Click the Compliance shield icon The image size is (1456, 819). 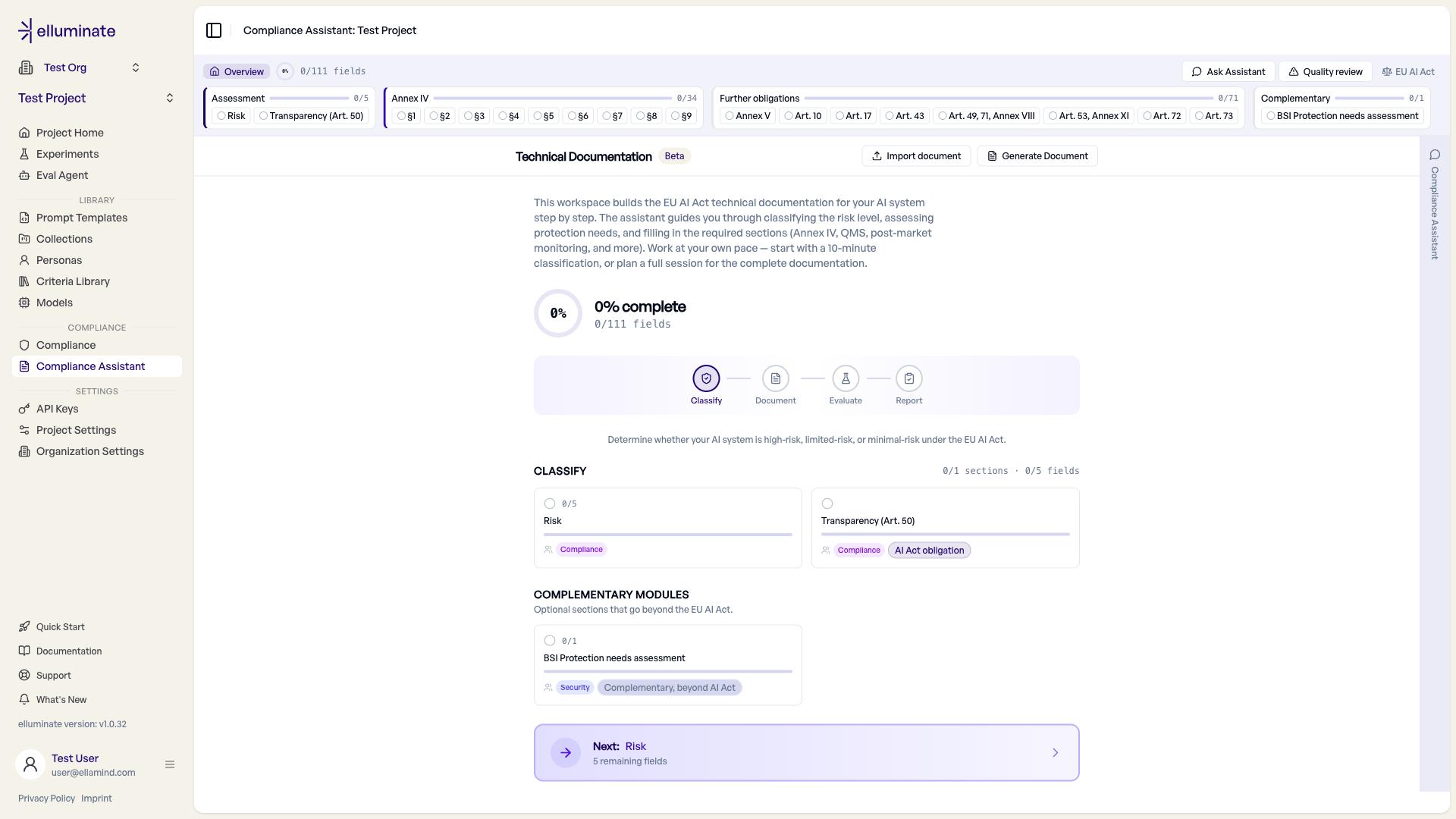(24, 345)
